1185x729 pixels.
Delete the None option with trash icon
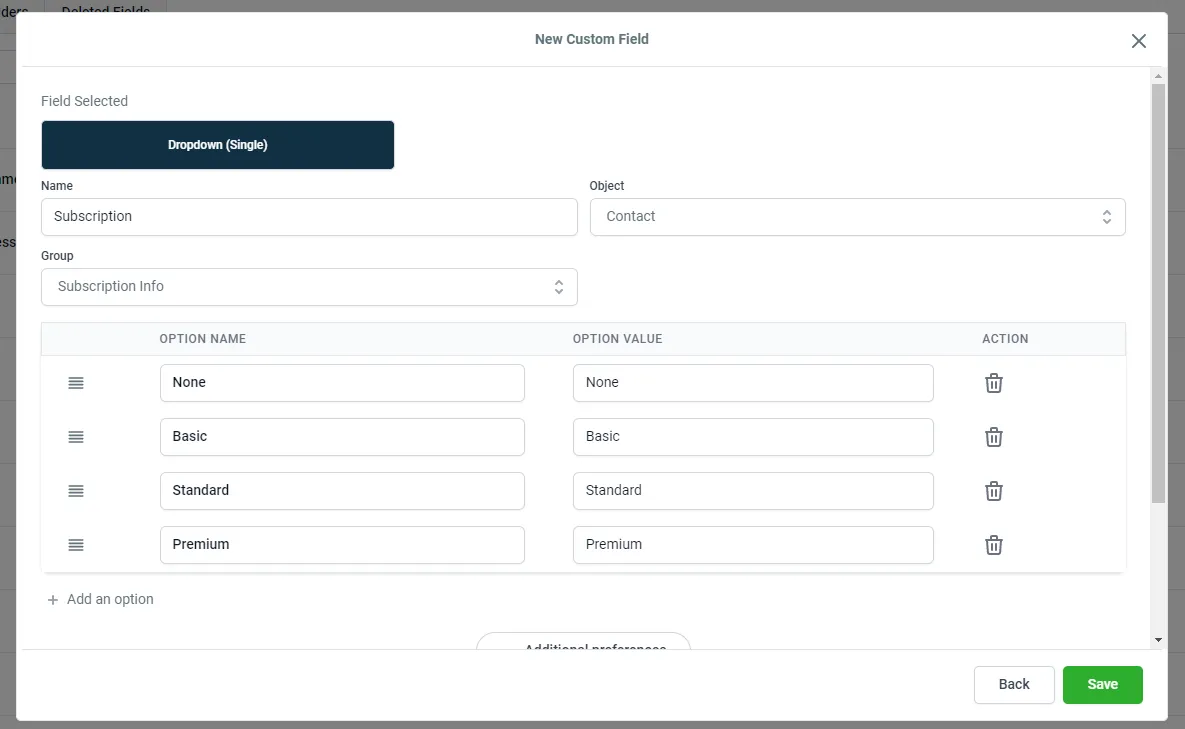tap(994, 383)
